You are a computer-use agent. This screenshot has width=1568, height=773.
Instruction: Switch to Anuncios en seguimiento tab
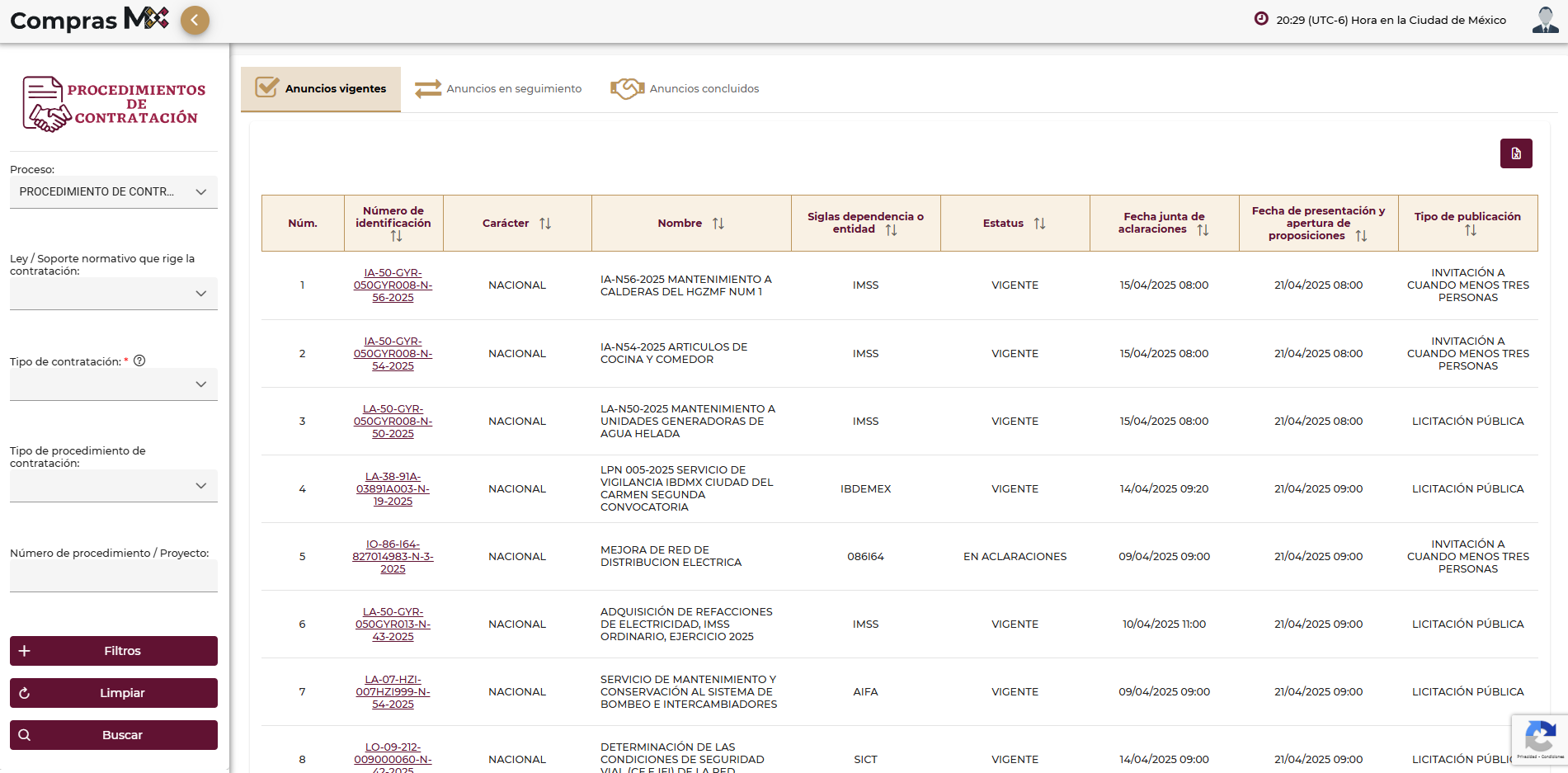pos(498,88)
